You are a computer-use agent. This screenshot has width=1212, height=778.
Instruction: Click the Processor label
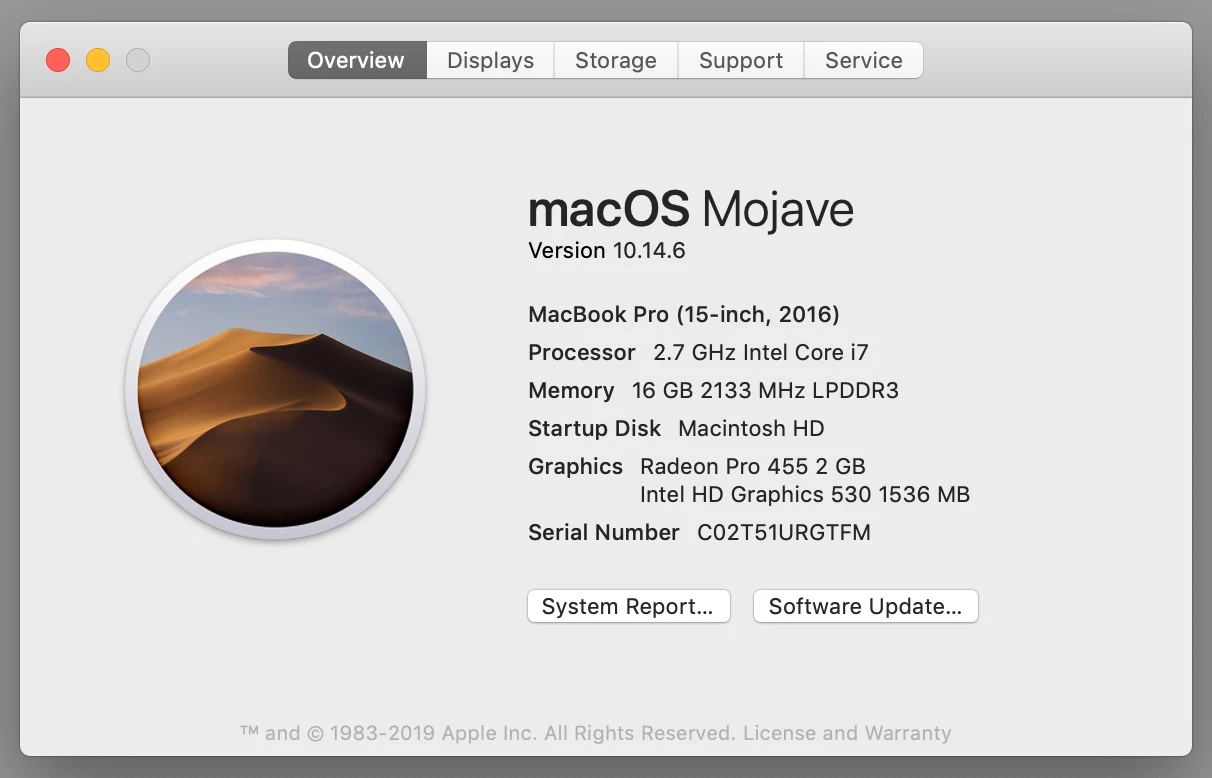coord(582,352)
